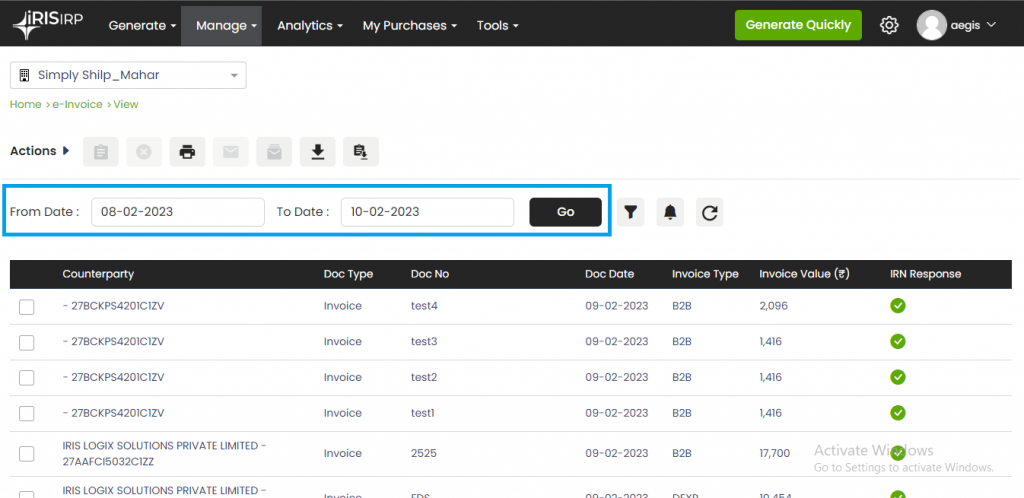Screen dimensions: 1024x498
Task: Tick the checkbox for invoice test3
Action: (27, 342)
